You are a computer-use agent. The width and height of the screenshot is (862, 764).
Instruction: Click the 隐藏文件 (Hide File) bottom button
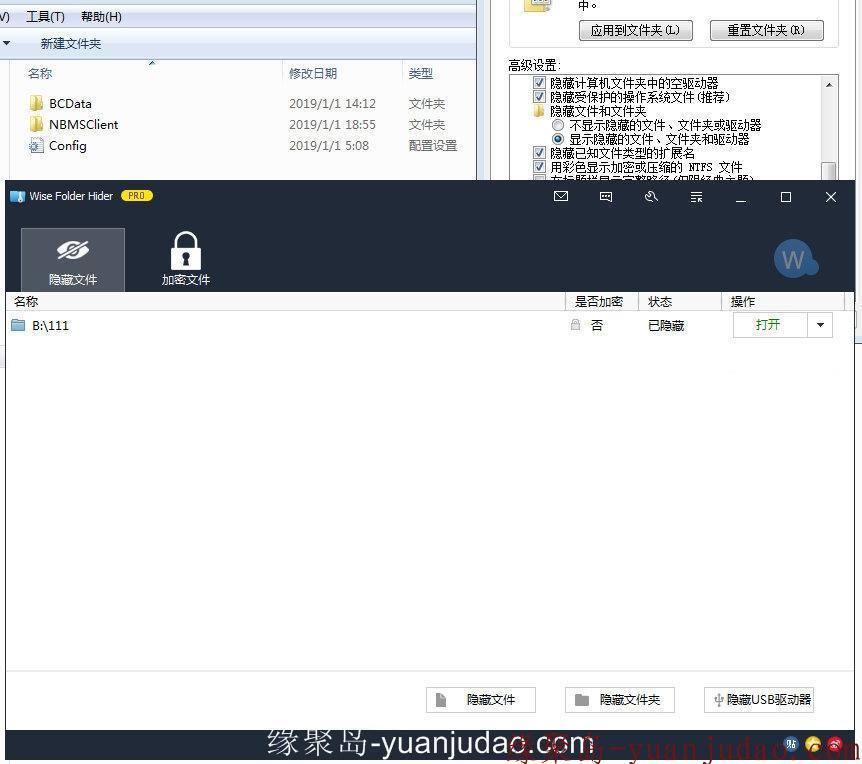pyautogui.click(x=480, y=700)
